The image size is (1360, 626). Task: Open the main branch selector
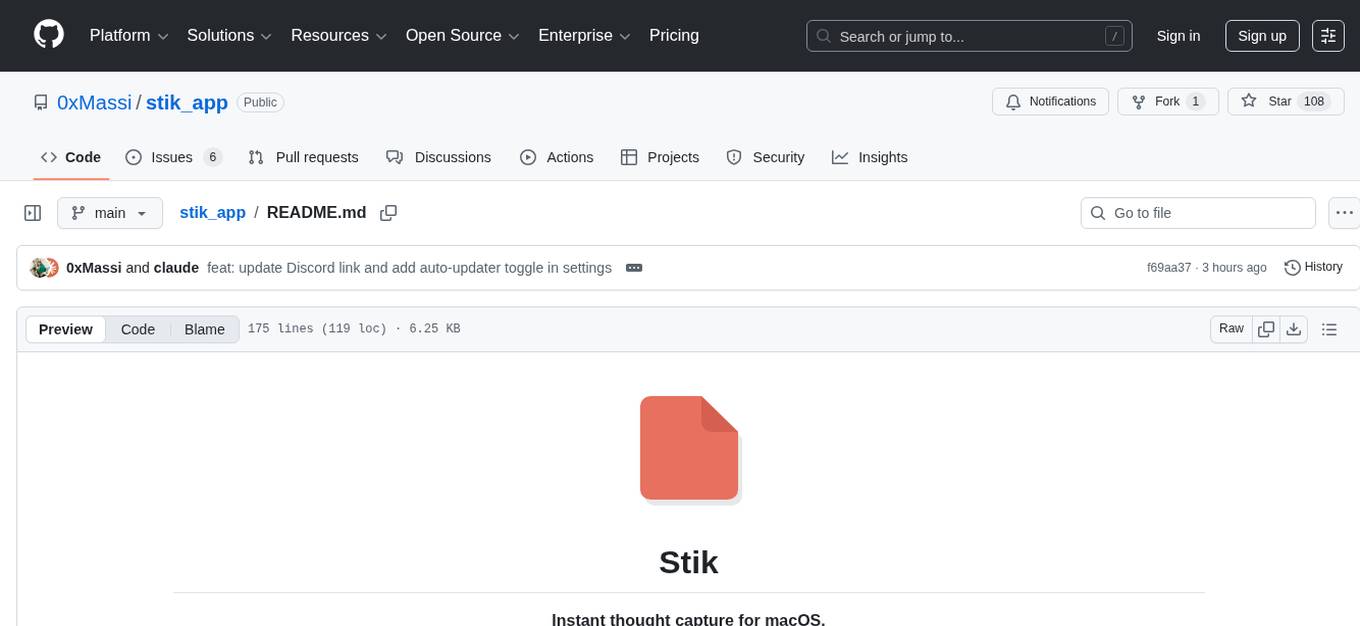(x=109, y=212)
